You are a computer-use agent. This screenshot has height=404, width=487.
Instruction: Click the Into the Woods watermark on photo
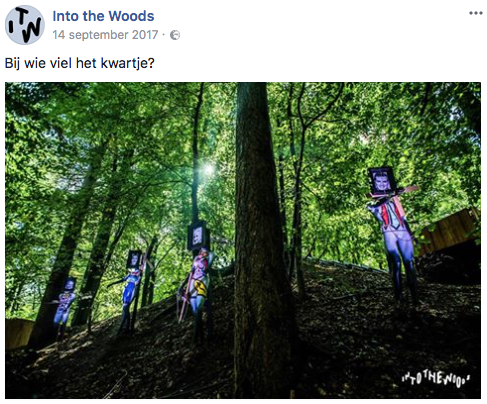pyautogui.click(x=436, y=379)
